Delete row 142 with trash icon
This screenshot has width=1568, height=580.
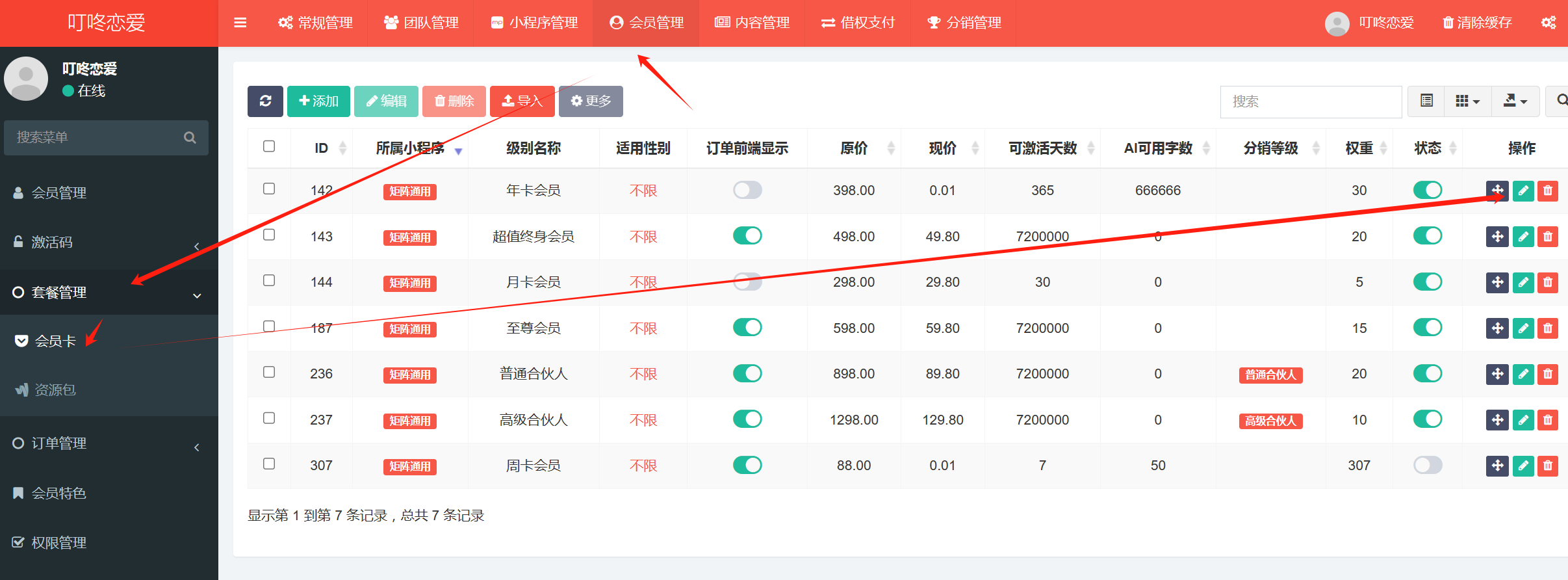click(x=1548, y=191)
